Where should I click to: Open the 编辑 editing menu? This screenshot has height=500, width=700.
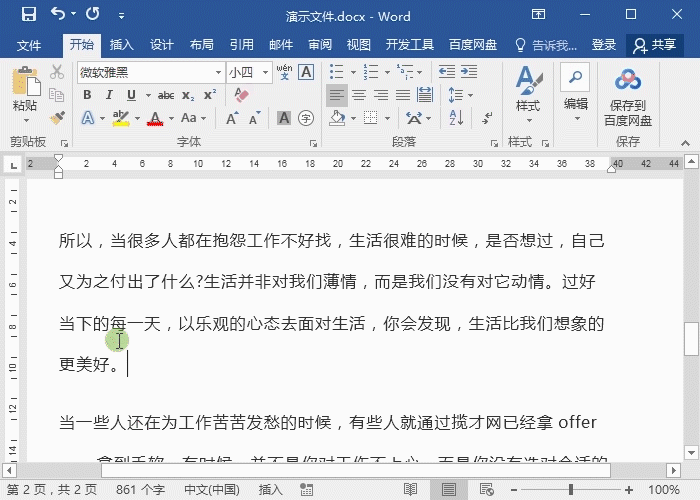pyautogui.click(x=575, y=92)
